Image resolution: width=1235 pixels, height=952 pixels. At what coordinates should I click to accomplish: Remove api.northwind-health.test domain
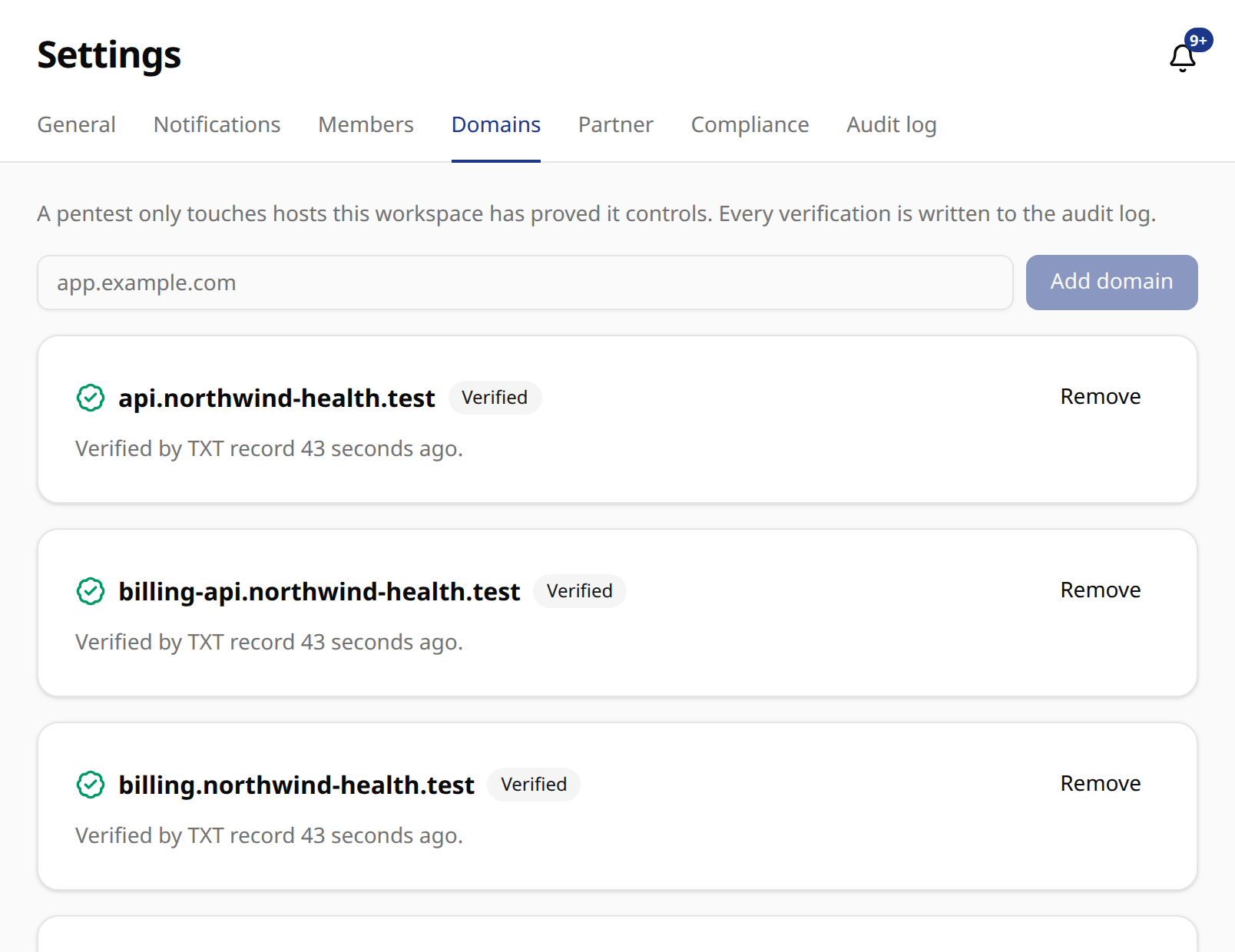(x=1101, y=397)
